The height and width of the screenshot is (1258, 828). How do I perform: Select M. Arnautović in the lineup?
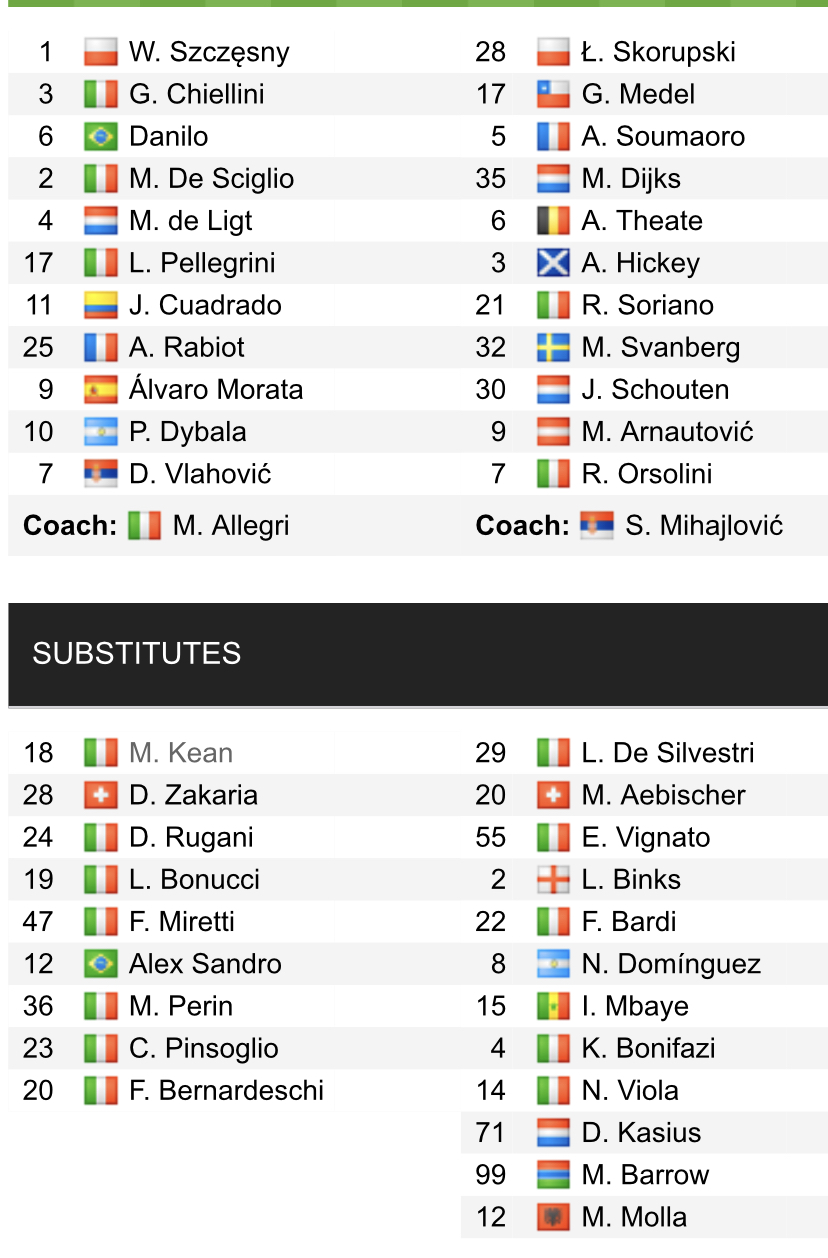pyautogui.click(x=668, y=432)
